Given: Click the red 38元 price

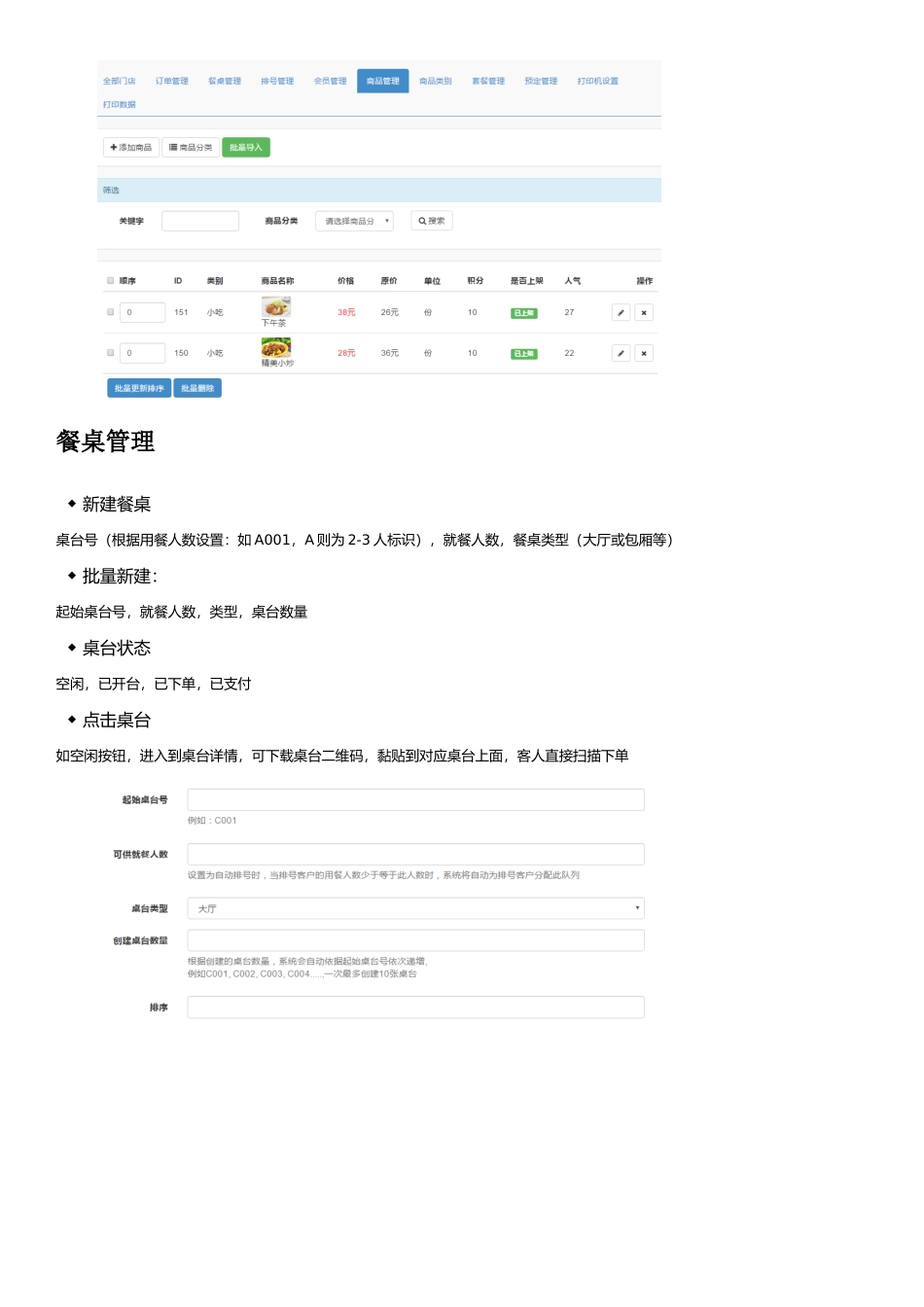Looking at the screenshot, I should point(346,312).
